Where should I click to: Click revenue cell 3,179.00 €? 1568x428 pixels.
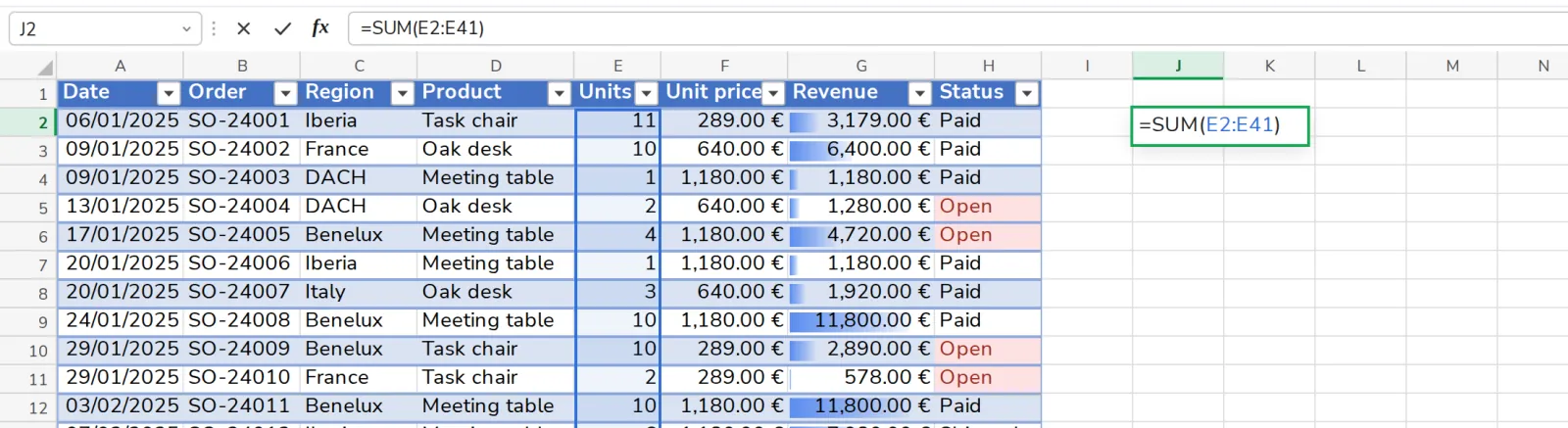[861, 121]
